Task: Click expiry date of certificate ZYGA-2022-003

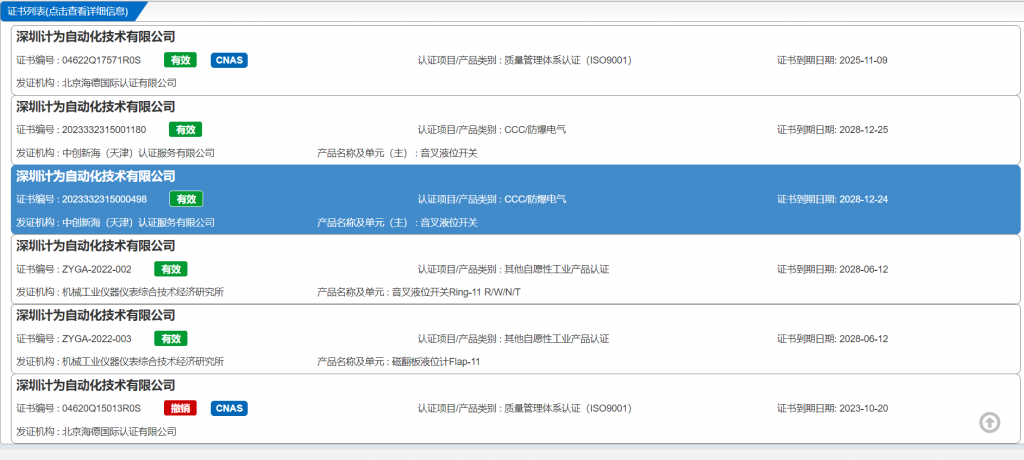Action: pos(862,338)
